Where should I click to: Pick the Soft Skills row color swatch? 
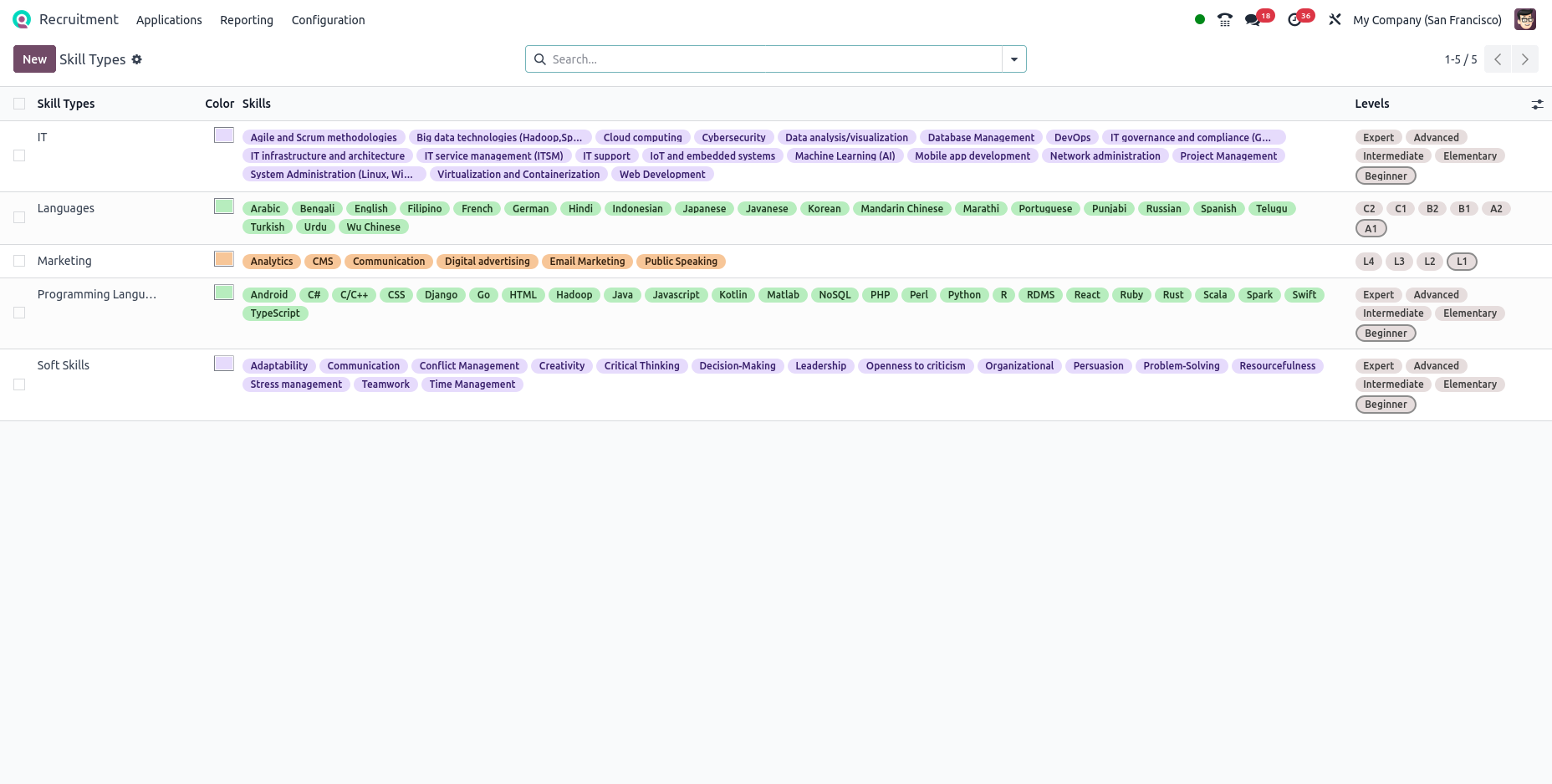tap(224, 364)
